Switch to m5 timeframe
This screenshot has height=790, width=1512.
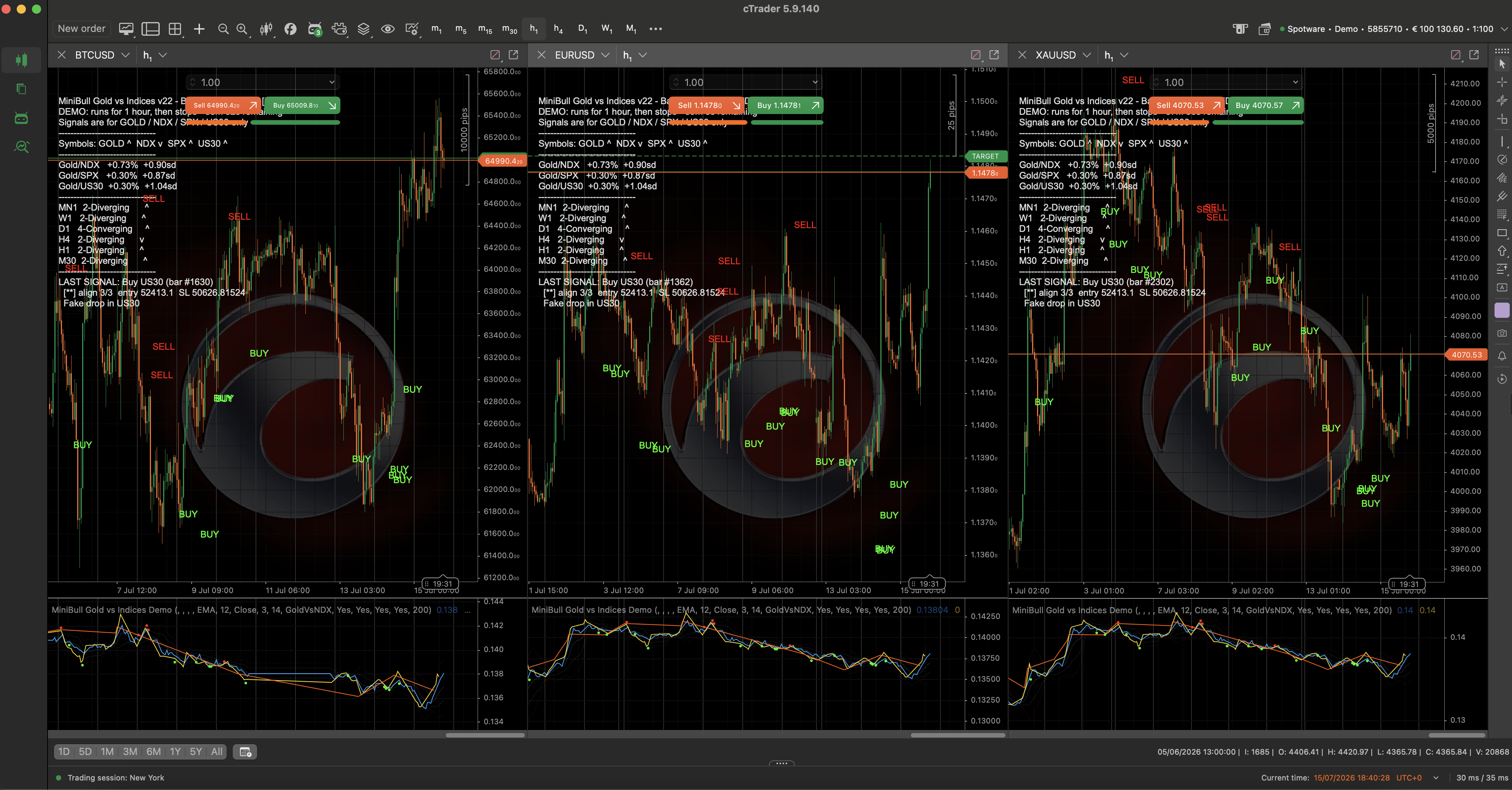pos(461,29)
